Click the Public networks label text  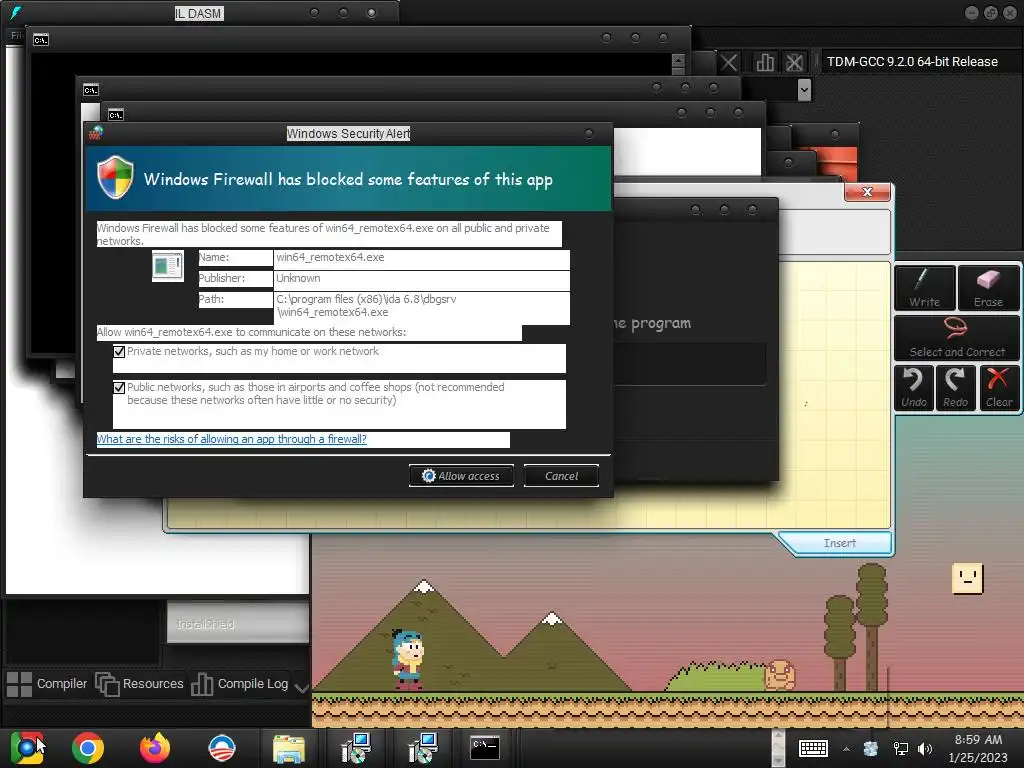tap(315, 394)
